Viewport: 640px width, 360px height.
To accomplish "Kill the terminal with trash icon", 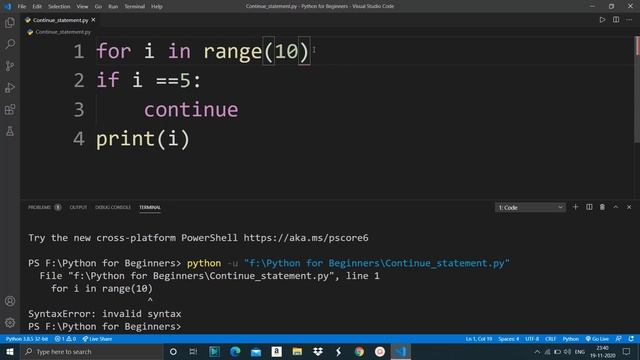I will coord(602,207).
